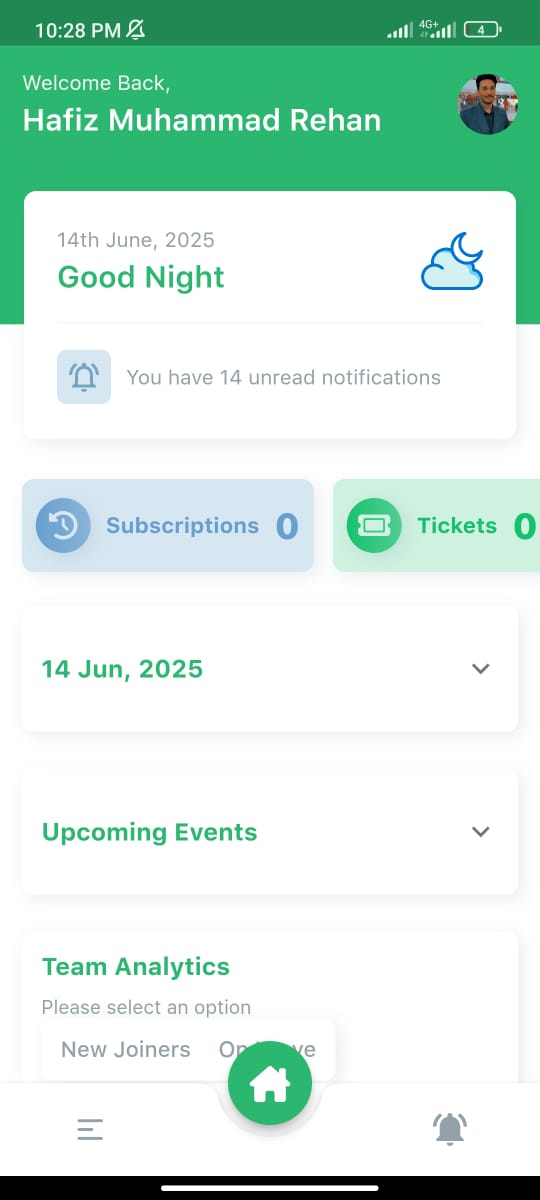Open the hamburger menu icon
Image resolution: width=540 pixels, height=1200 pixels.
[x=90, y=1130]
